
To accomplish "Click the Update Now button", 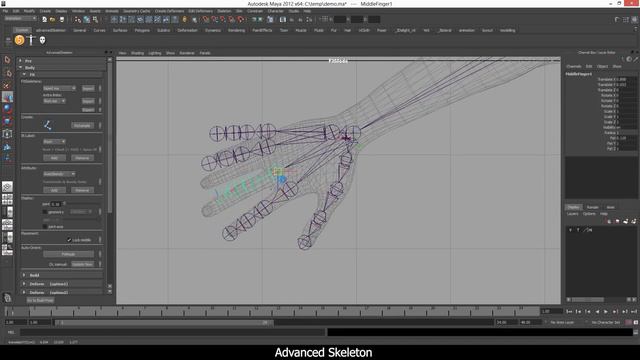I will click(x=82, y=264).
